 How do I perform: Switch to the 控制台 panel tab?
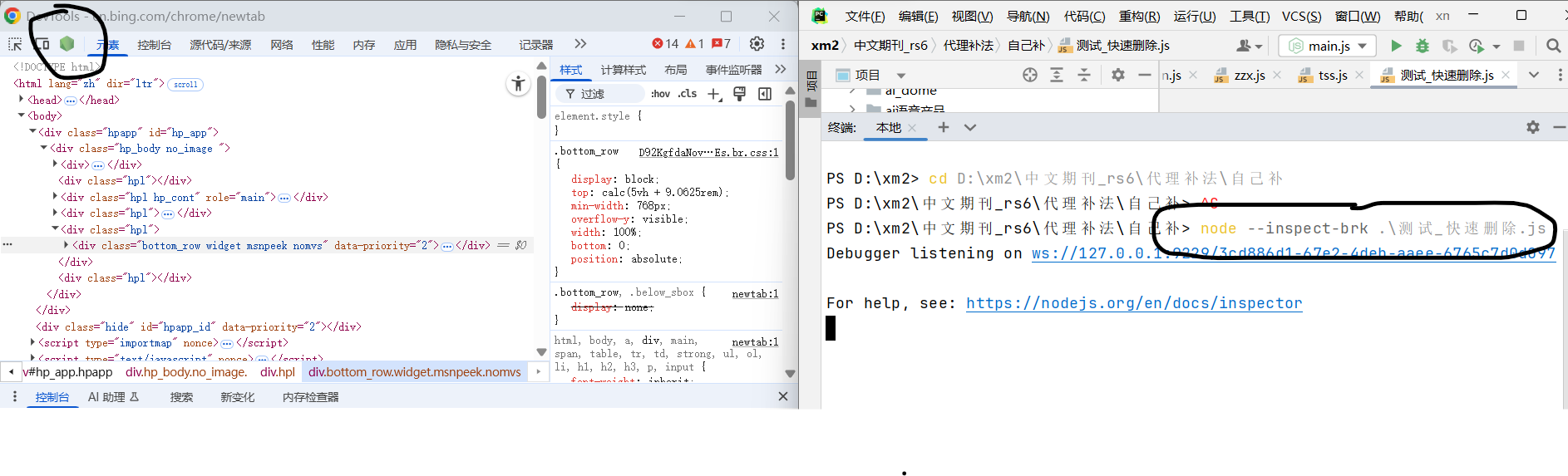pos(155,45)
